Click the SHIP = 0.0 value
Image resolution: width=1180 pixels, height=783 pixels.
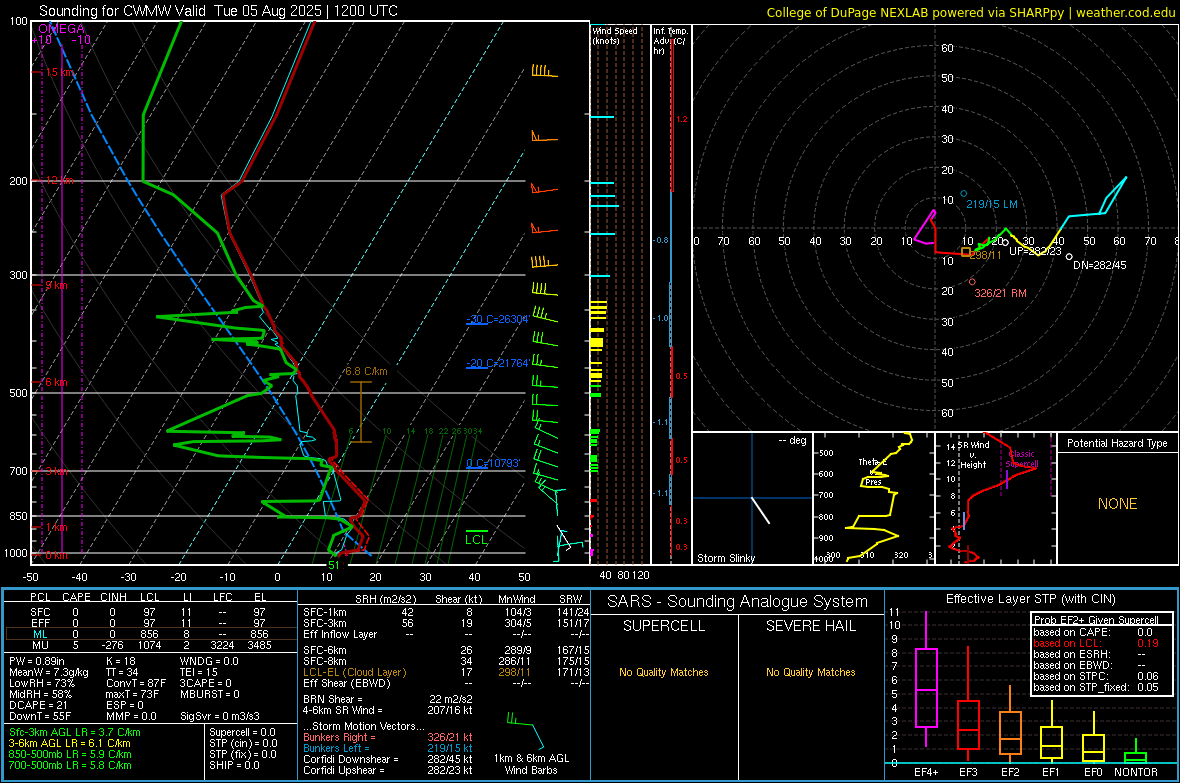(x=234, y=765)
